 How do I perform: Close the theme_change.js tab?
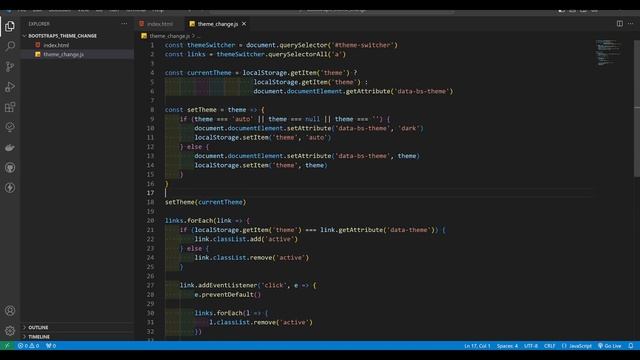244,24
